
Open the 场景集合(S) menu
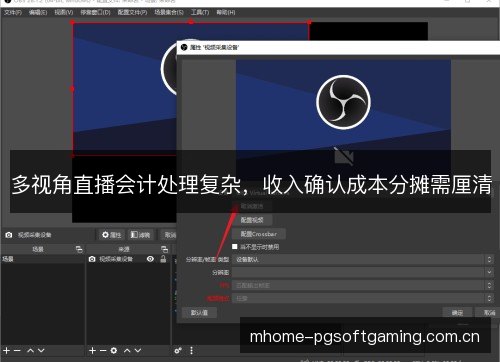(169, 13)
